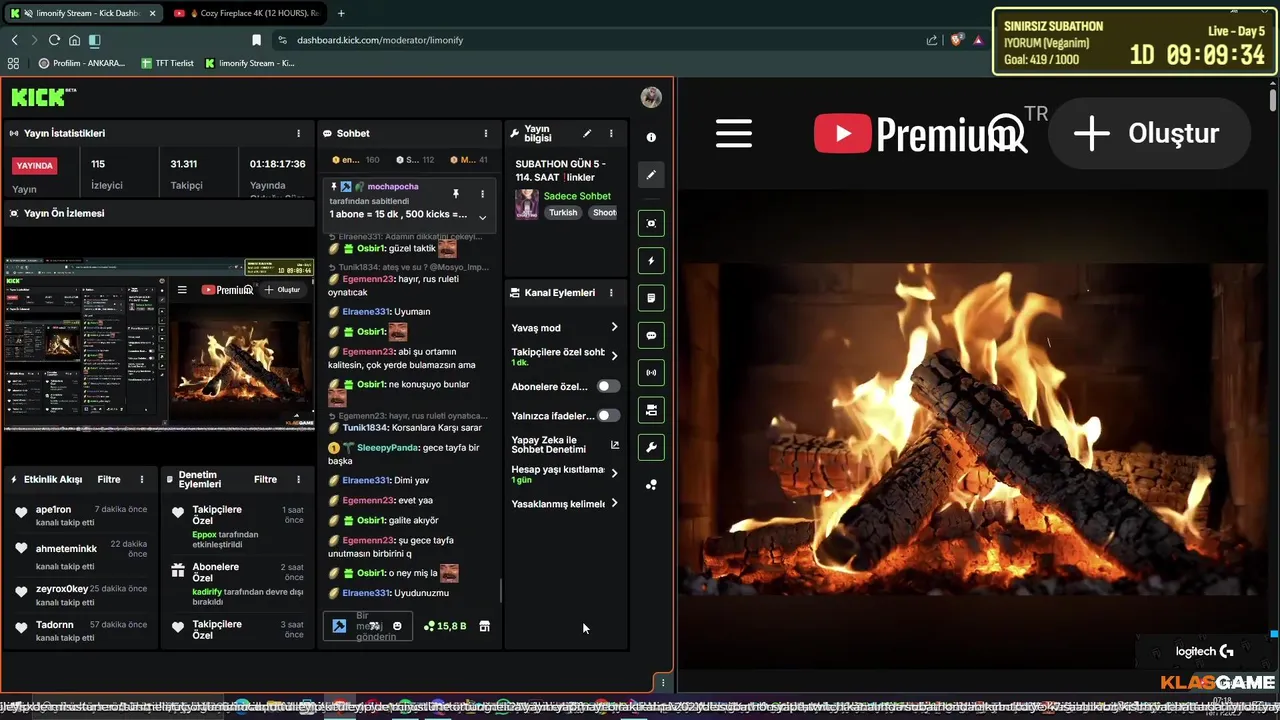This screenshot has height=720, width=1280.
Task: Open the TFT Tierlist bookmark
Action: [x=167, y=63]
